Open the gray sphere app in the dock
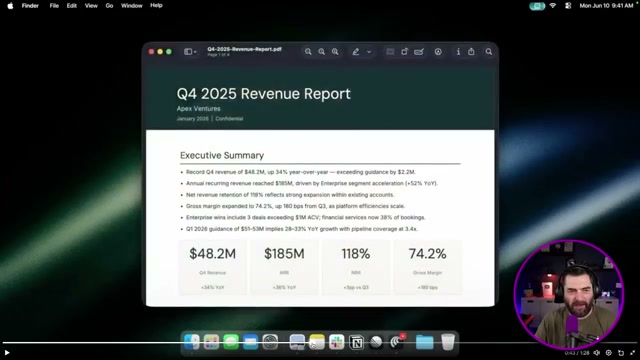Image resolution: width=640 pixels, height=360 pixels. pyautogui.click(x=376, y=342)
